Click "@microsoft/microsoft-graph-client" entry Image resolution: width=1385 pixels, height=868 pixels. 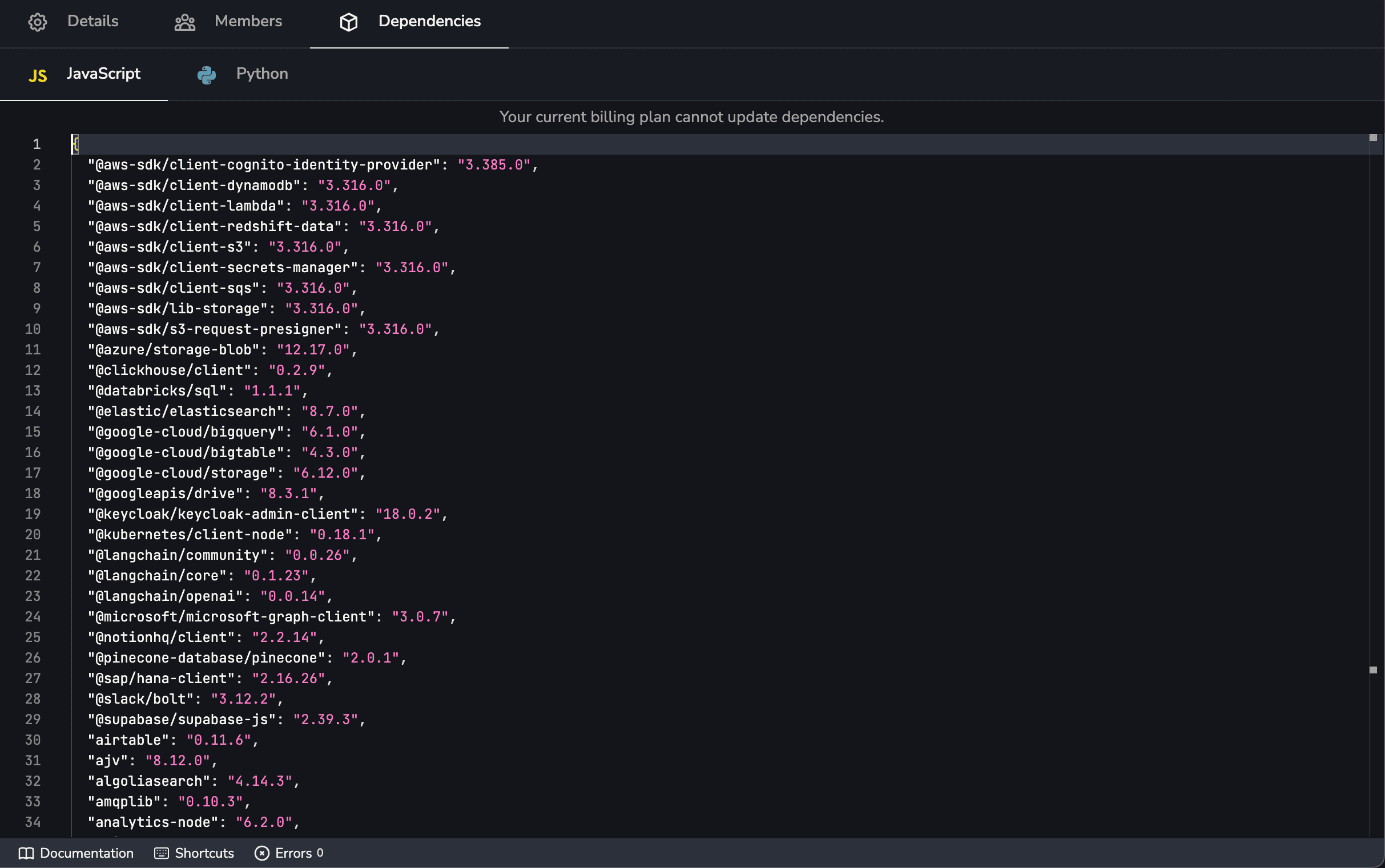click(x=272, y=617)
